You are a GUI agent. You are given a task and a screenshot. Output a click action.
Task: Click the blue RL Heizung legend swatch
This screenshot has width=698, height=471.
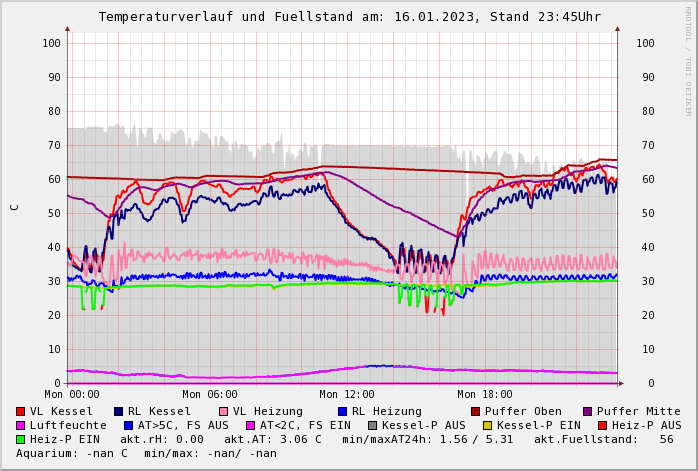coord(343,412)
